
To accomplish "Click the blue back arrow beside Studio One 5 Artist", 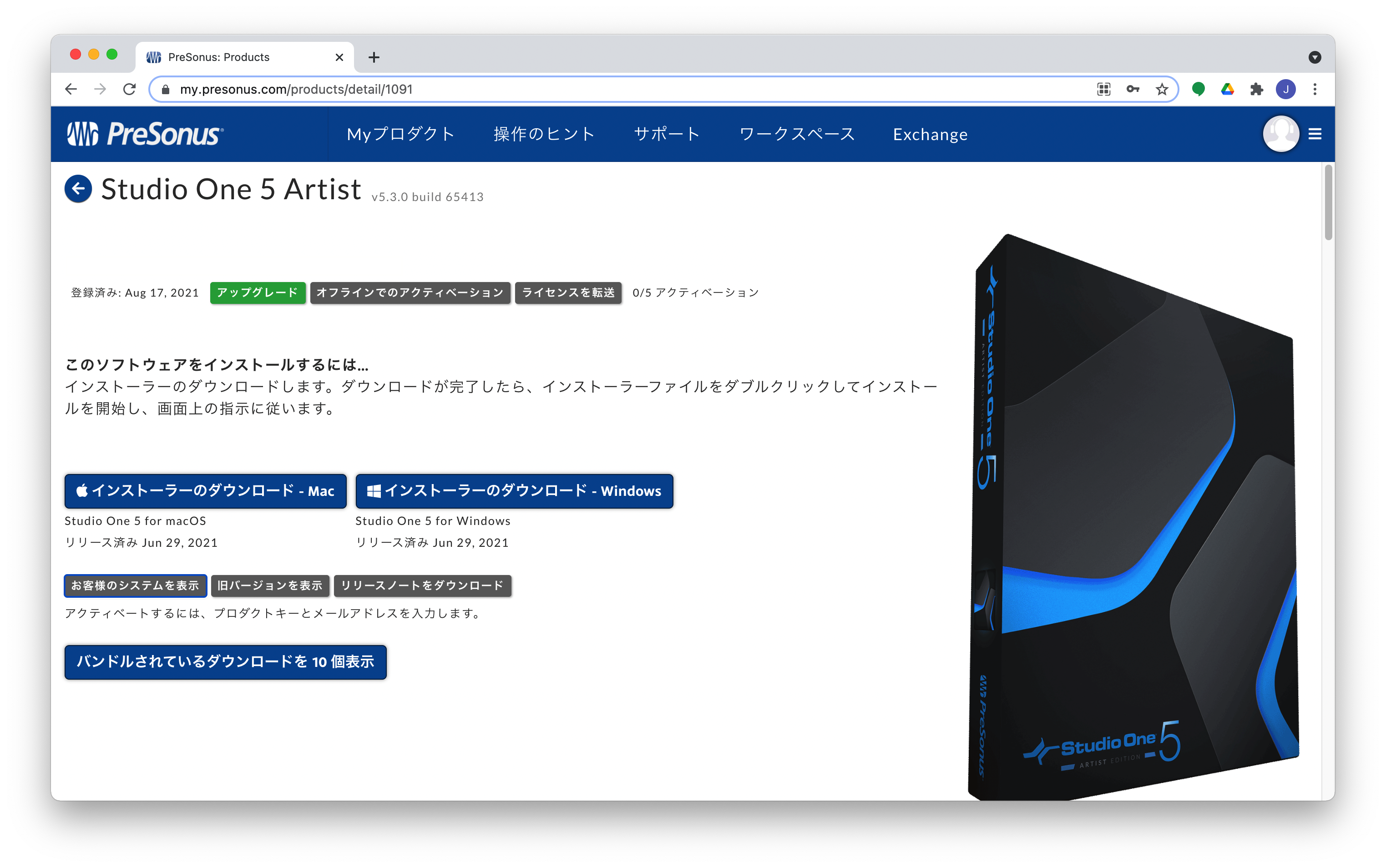I will coord(78,189).
